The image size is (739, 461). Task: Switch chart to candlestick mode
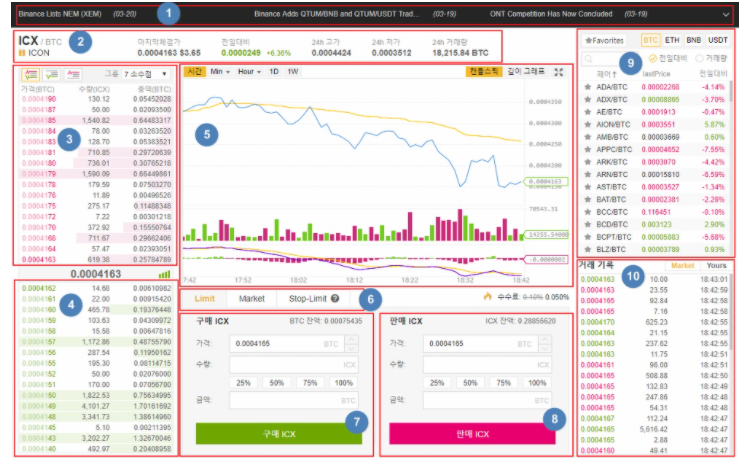coord(484,71)
